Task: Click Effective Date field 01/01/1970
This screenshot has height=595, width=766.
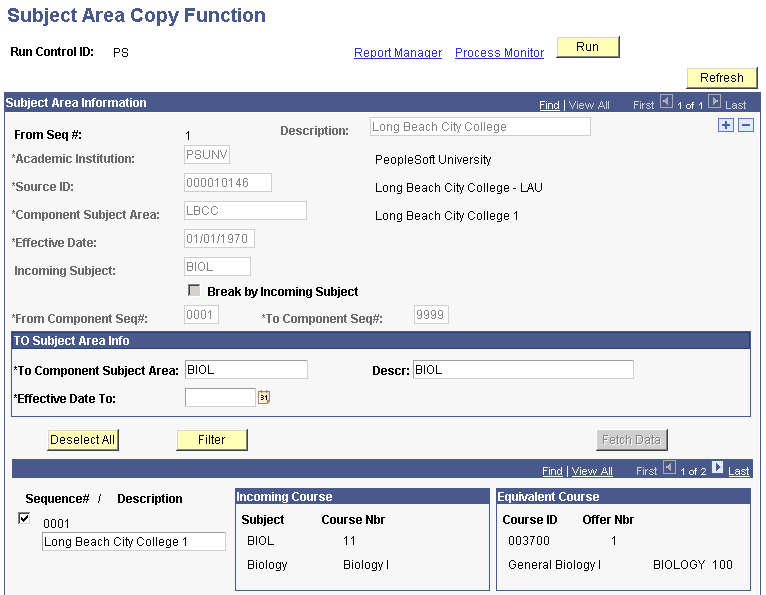Action: [x=219, y=239]
